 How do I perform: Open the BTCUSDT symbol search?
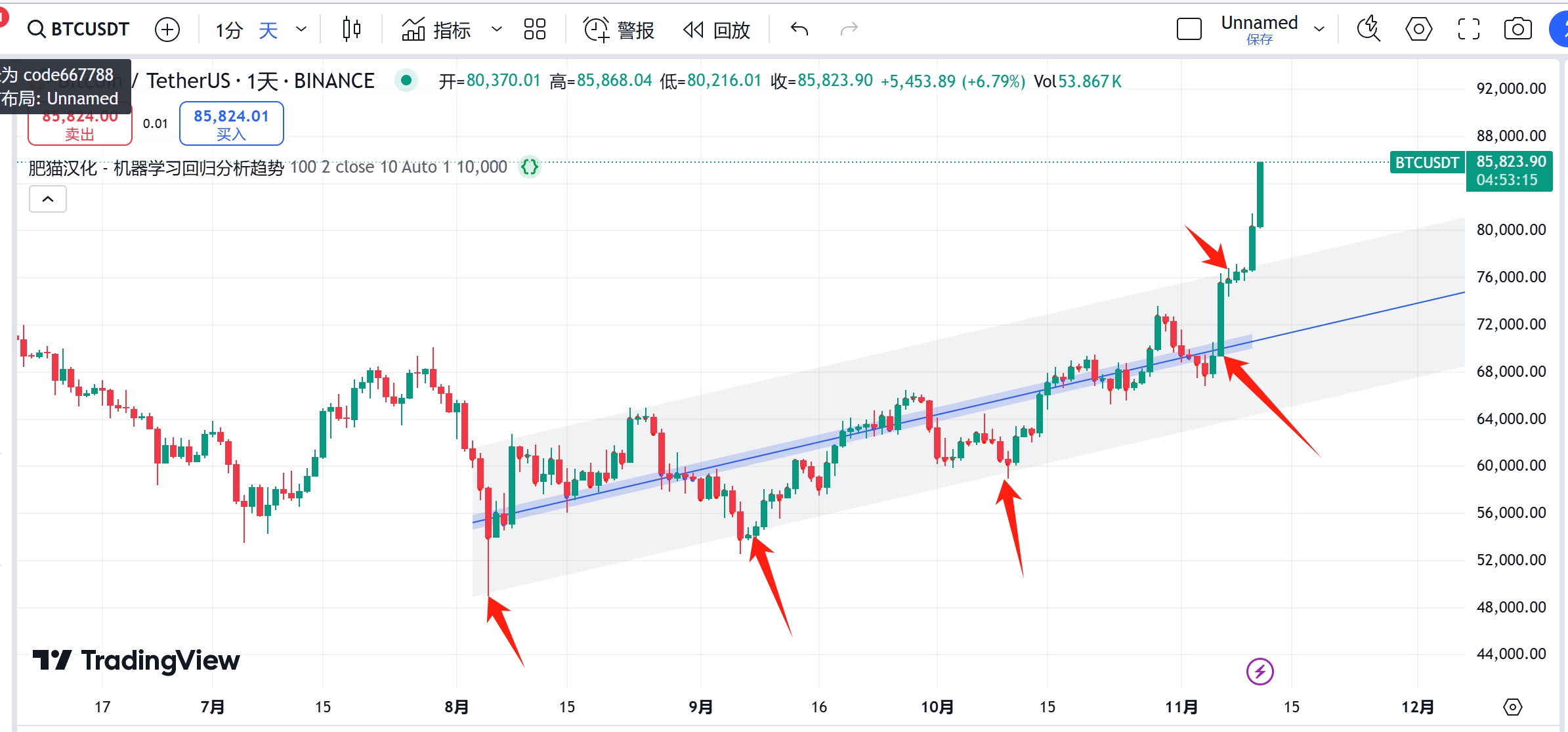coord(78,30)
